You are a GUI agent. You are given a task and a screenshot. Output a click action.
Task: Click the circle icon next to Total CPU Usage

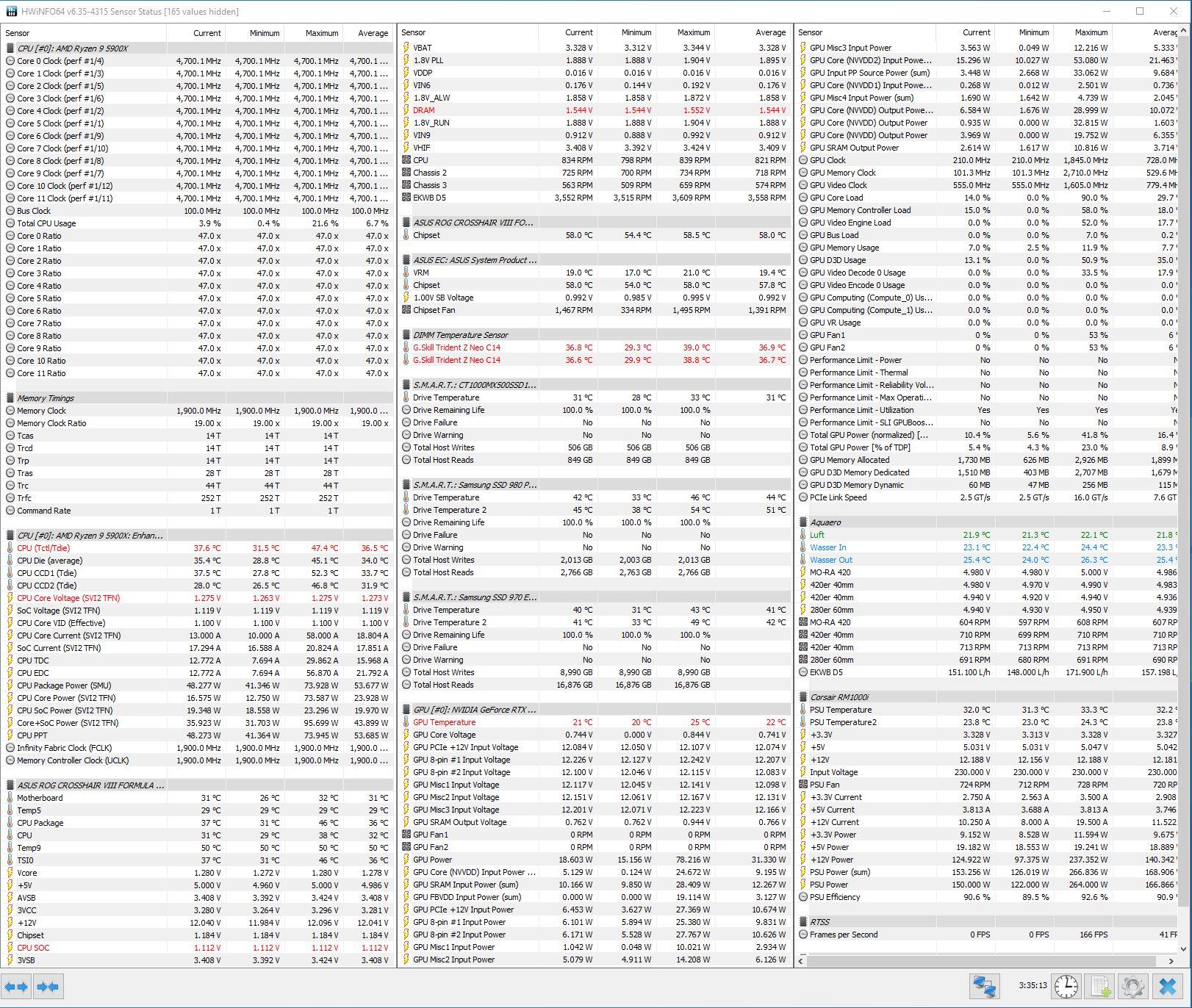(x=10, y=223)
